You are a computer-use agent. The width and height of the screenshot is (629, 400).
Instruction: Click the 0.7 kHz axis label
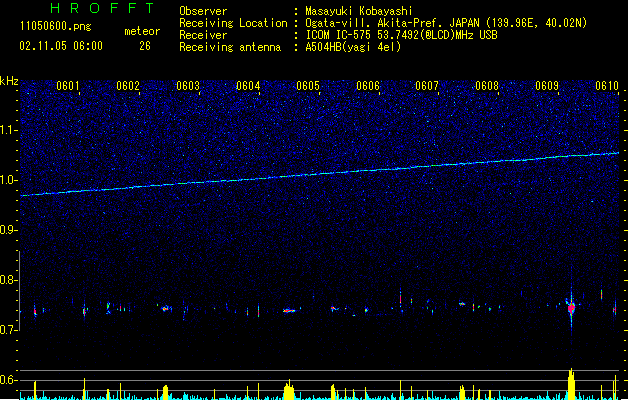pyautogui.click(x=9, y=330)
